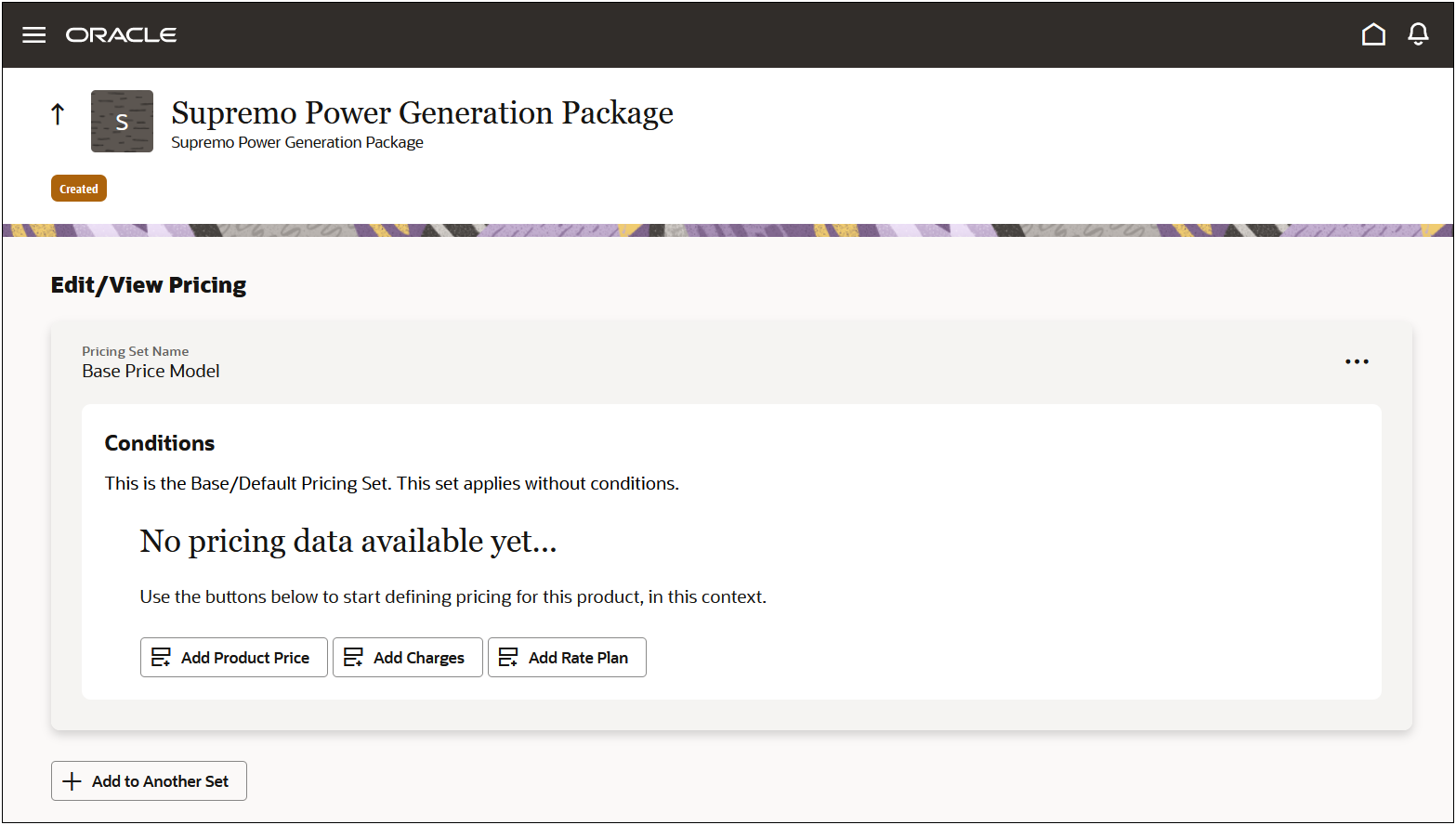Click the Oracle logo
This screenshot has width=1456, height=825.
(122, 35)
